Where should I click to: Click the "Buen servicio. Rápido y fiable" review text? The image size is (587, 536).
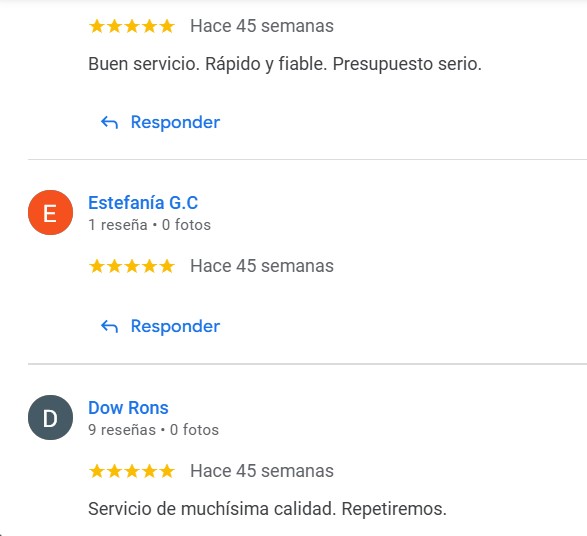pyautogui.click(x=285, y=64)
